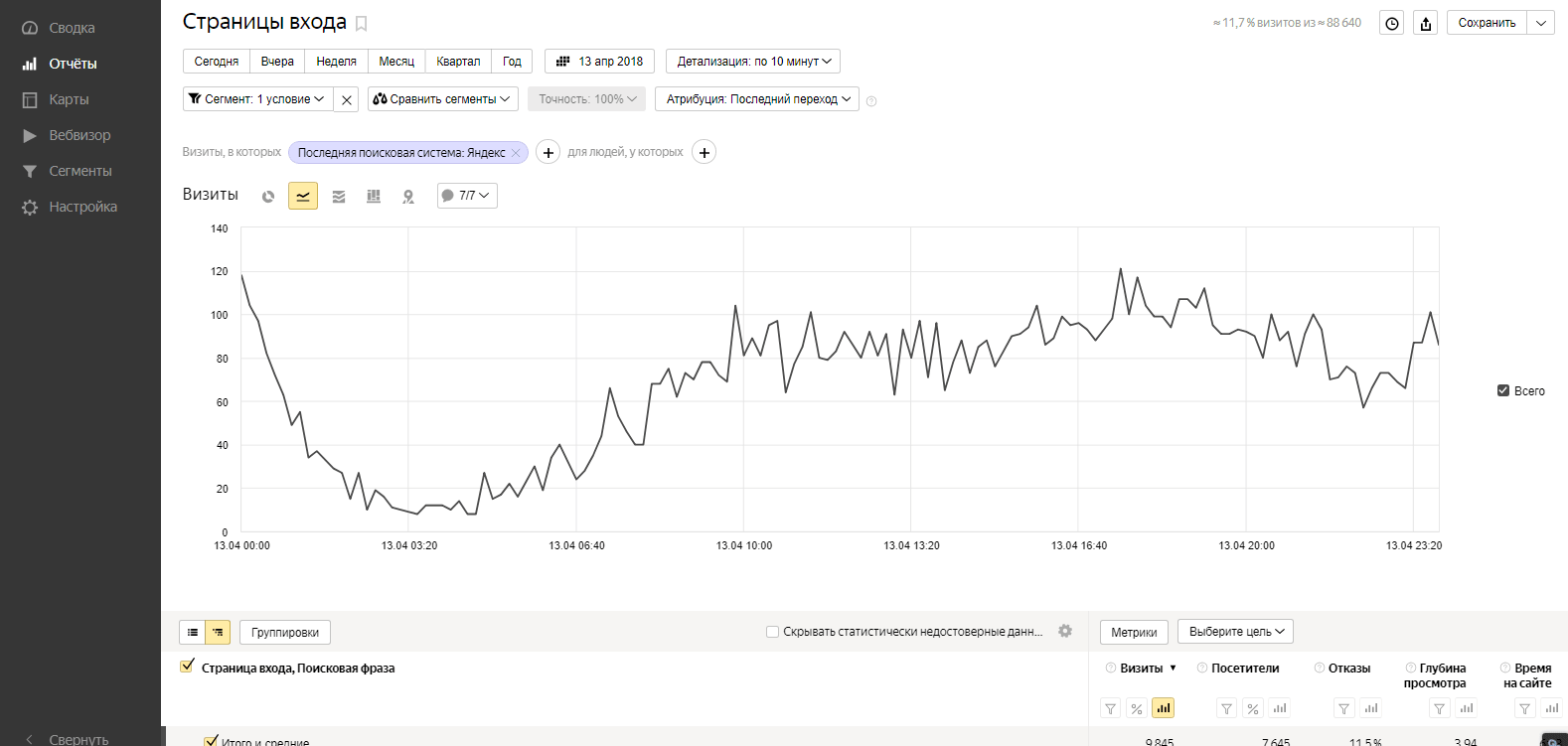This screenshot has height=746, width=1568.
Task: Open Сегменты in the sidebar
Action: click(68, 171)
